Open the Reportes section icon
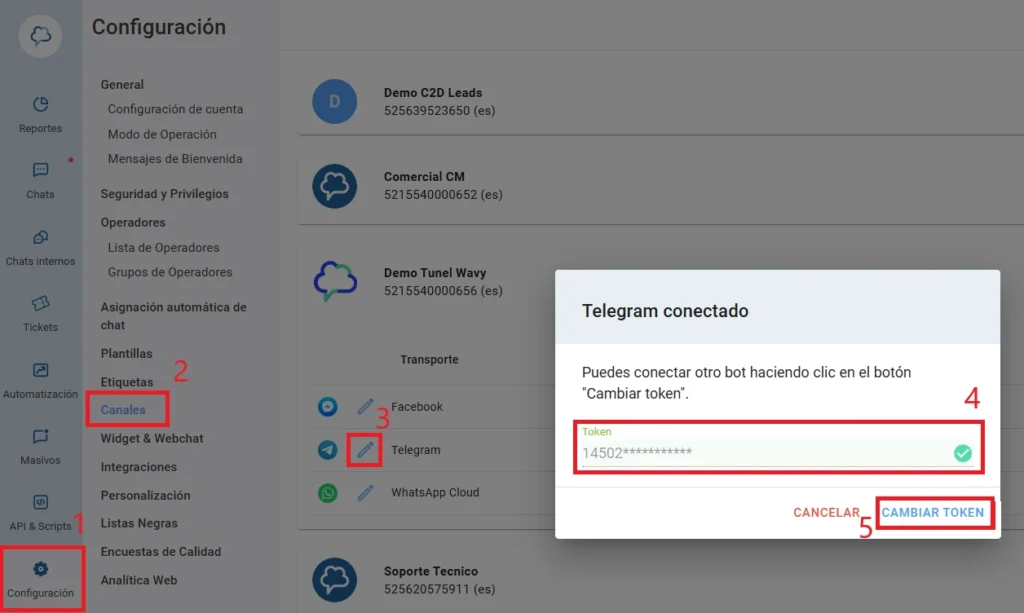 point(40,104)
